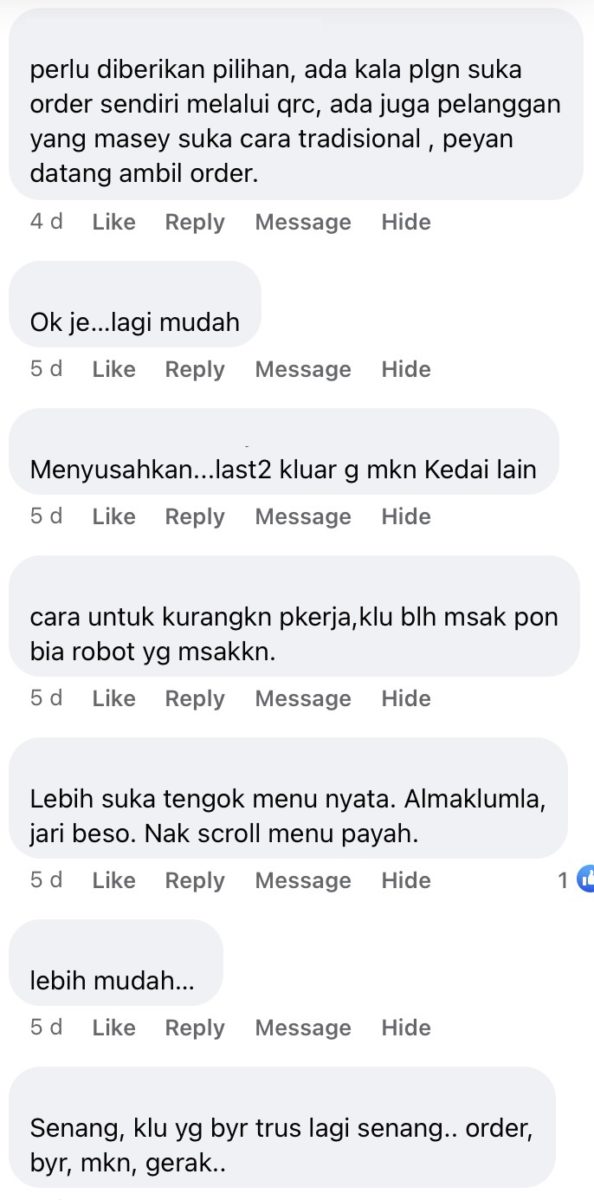Reply to the 'perlu diberikan pilihan' comment
This screenshot has width=594, height=1200.
pyautogui.click(x=195, y=222)
